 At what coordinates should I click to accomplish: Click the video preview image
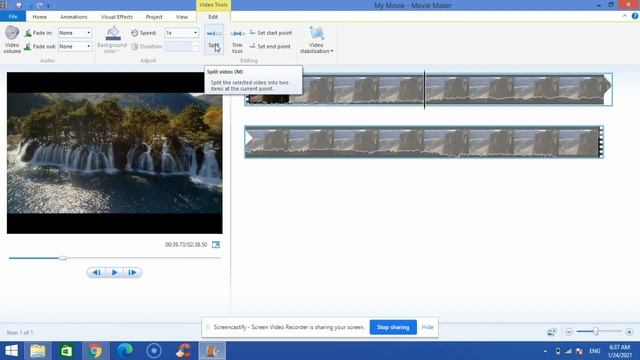[115, 153]
